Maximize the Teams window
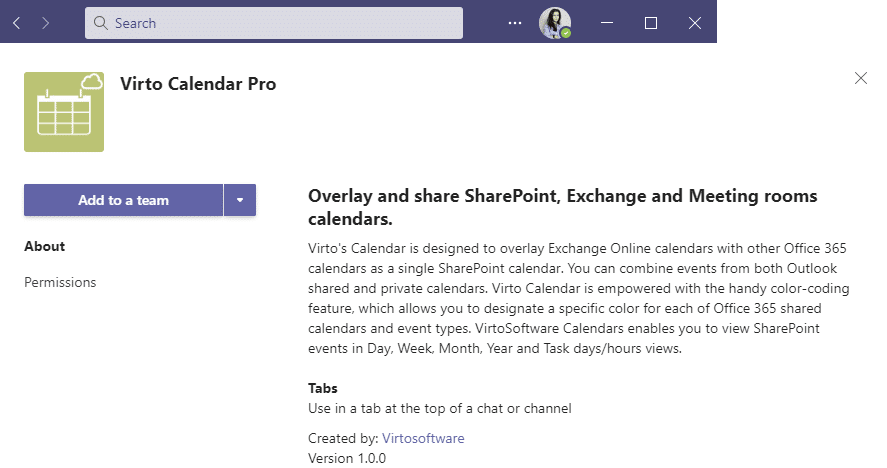This screenshot has height=468, width=887. coord(651,23)
